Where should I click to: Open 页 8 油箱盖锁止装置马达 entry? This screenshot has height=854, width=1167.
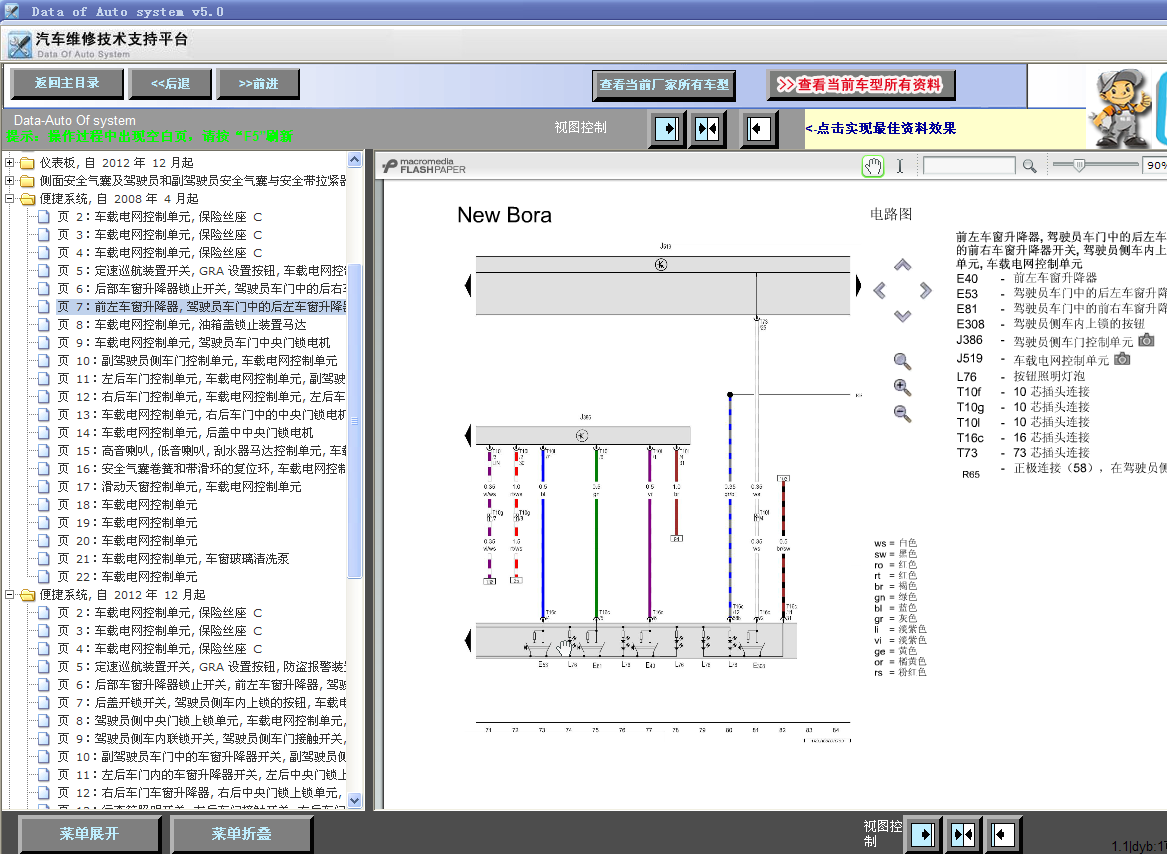tap(200, 325)
